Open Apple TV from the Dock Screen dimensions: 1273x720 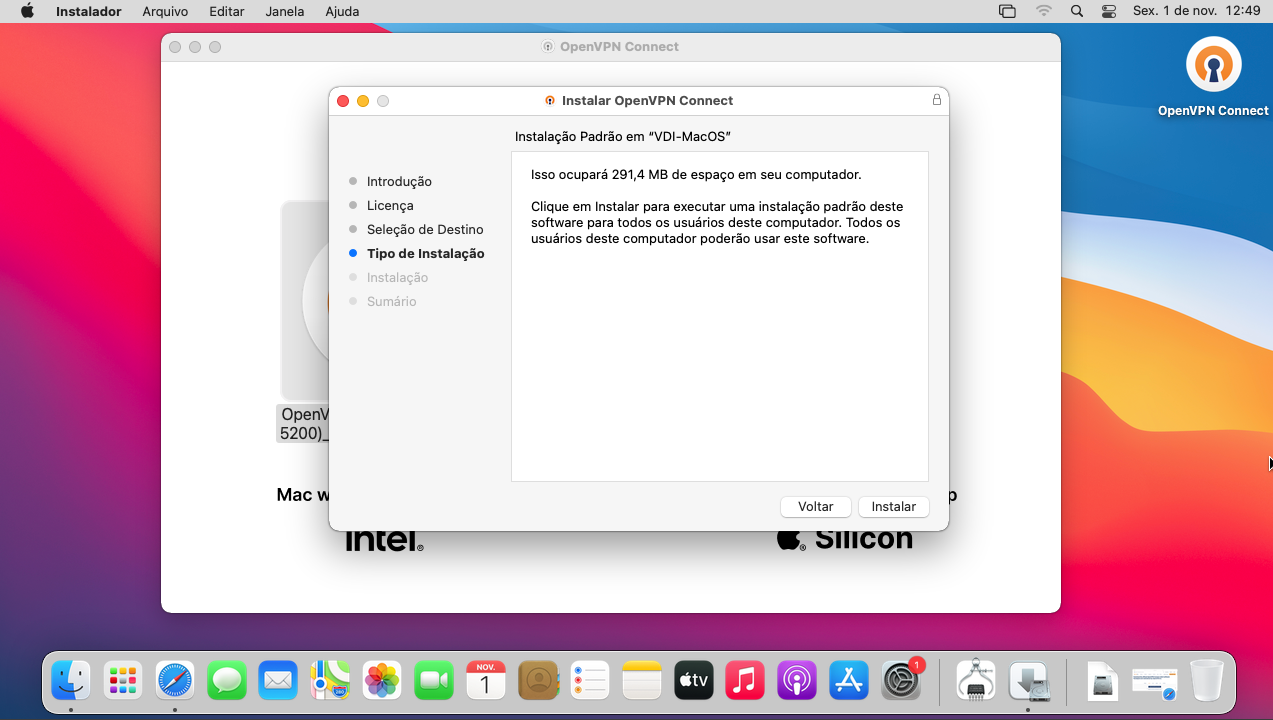tap(694, 681)
